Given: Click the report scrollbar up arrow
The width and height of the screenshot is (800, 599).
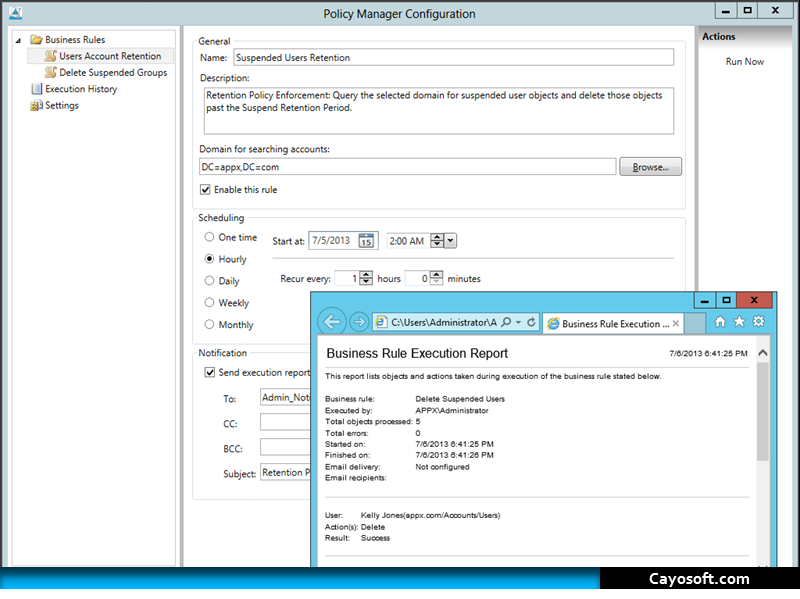Looking at the screenshot, I should (x=763, y=353).
